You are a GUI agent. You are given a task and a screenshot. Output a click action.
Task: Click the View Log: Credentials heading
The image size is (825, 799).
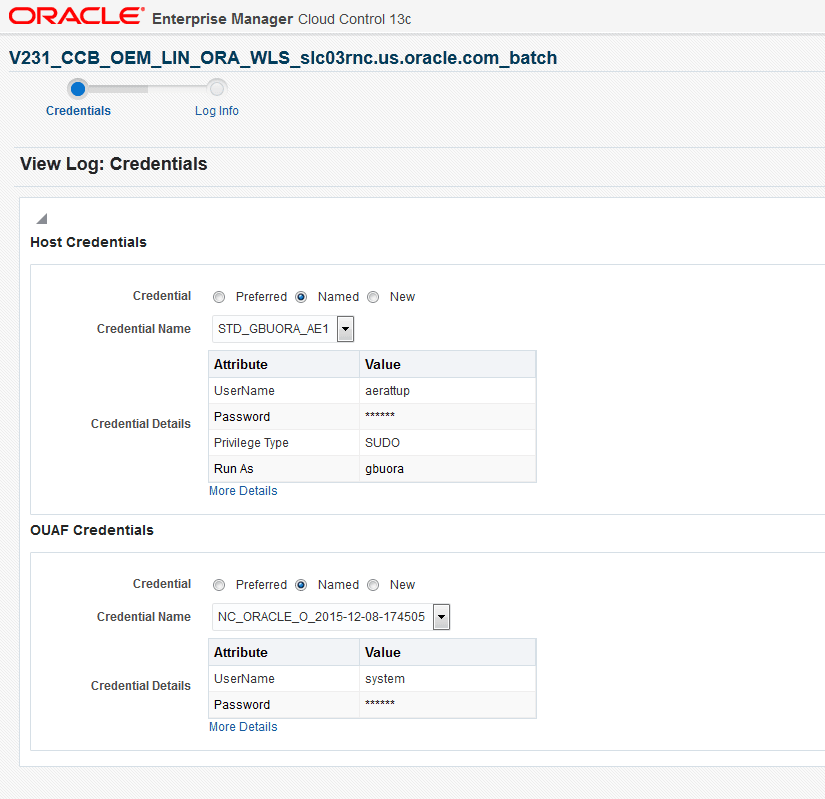click(x=114, y=164)
